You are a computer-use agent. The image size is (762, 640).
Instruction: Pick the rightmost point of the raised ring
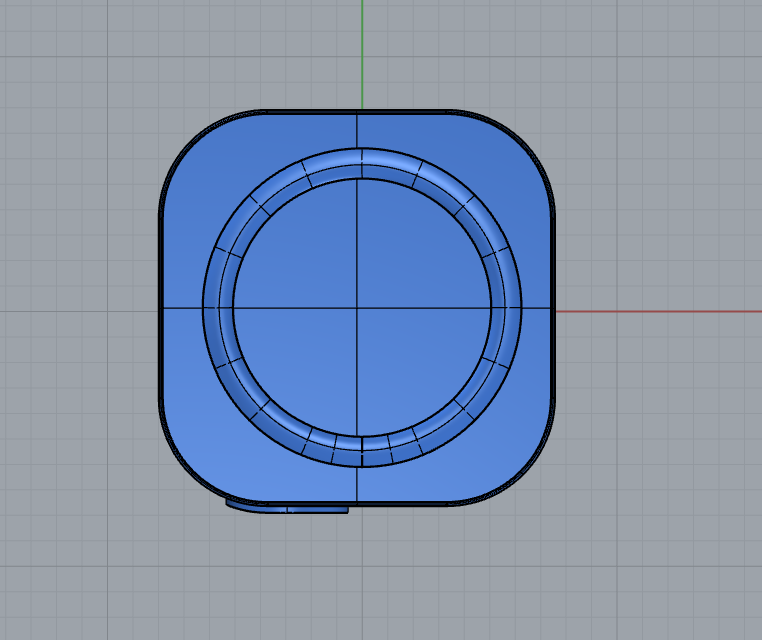(x=511, y=308)
